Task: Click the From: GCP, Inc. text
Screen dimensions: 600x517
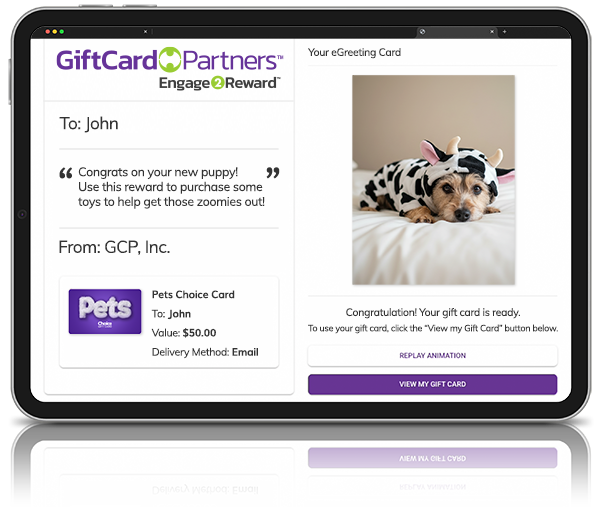Action: click(114, 247)
